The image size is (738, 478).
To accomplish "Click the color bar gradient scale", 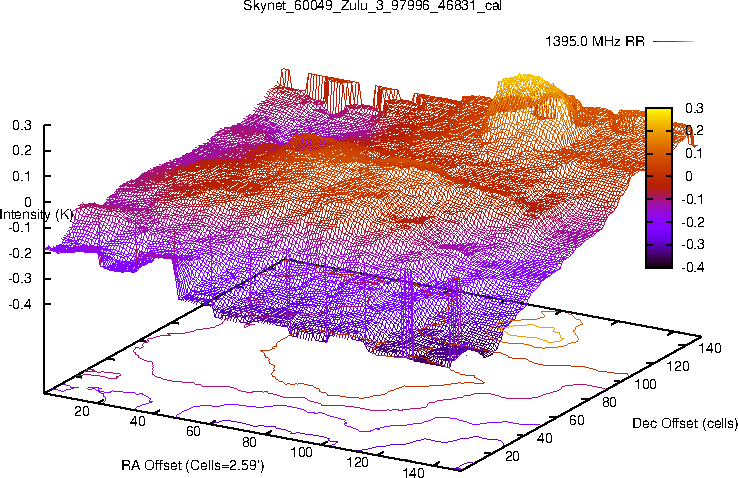I will (659, 188).
